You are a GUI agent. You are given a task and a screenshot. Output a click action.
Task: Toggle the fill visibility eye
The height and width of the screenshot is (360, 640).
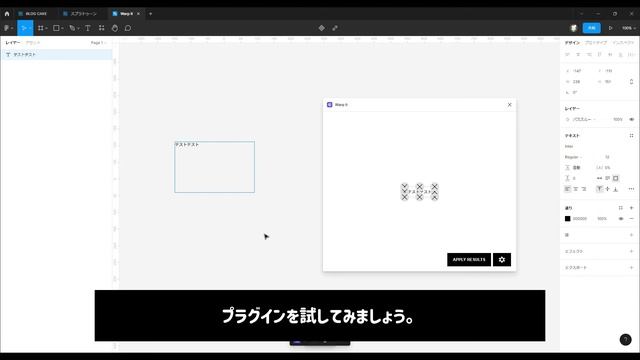(621, 219)
